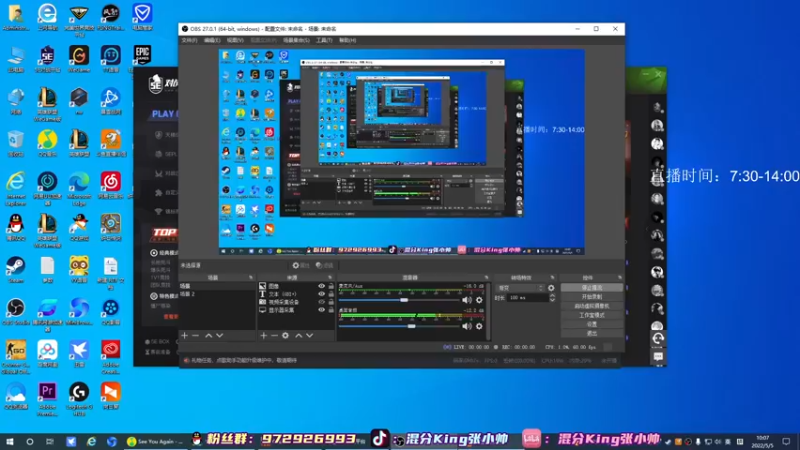Click the 退出 button in OBS controls

(x=591, y=334)
